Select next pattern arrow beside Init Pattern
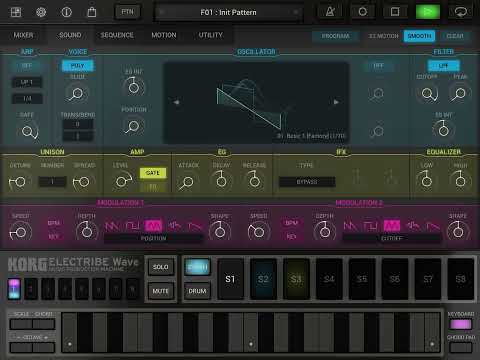This screenshot has width=480, height=360. (295, 12)
